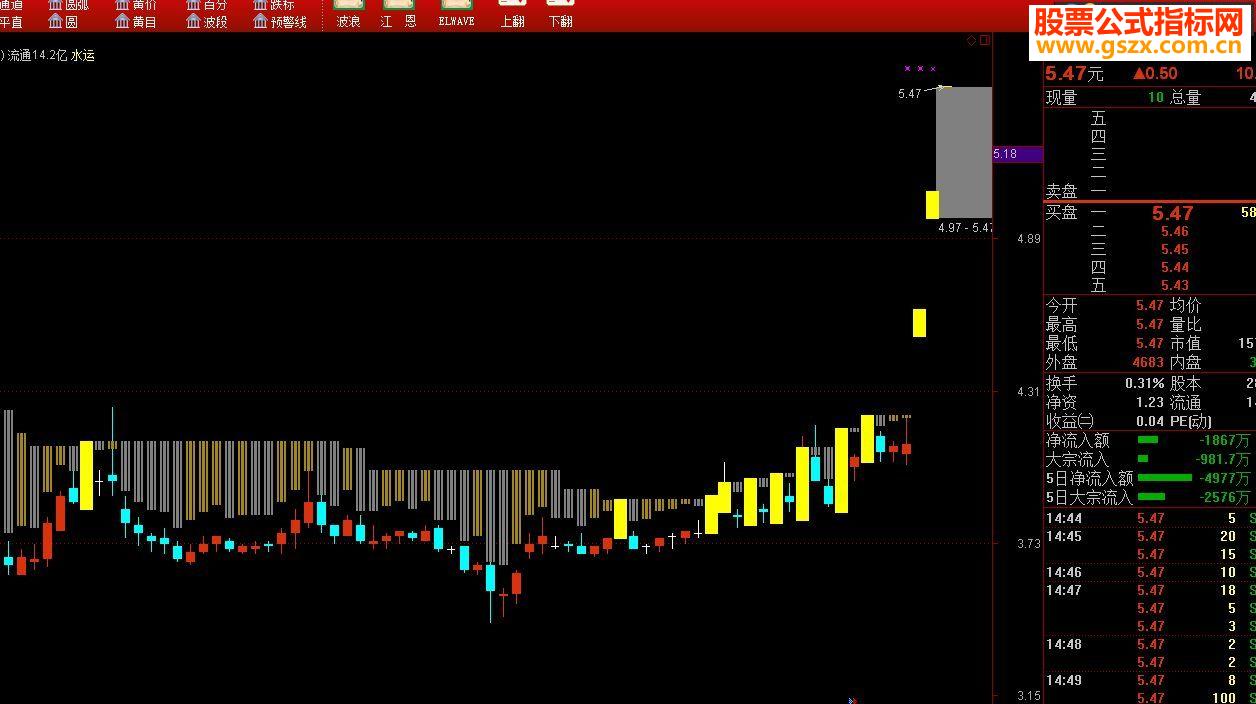
Task: Click the 净资 value 1.23
Action: point(1150,402)
